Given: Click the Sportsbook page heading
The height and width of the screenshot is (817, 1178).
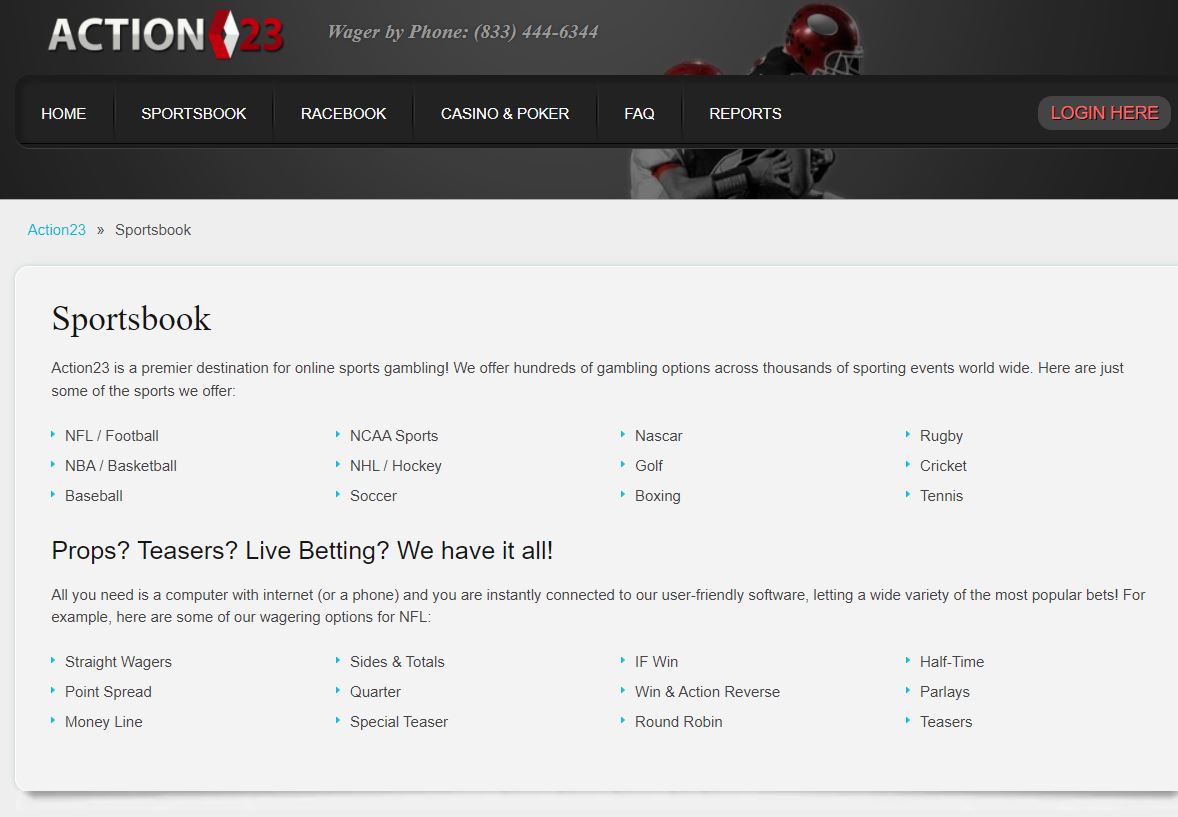Looking at the screenshot, I should point(131,319).
